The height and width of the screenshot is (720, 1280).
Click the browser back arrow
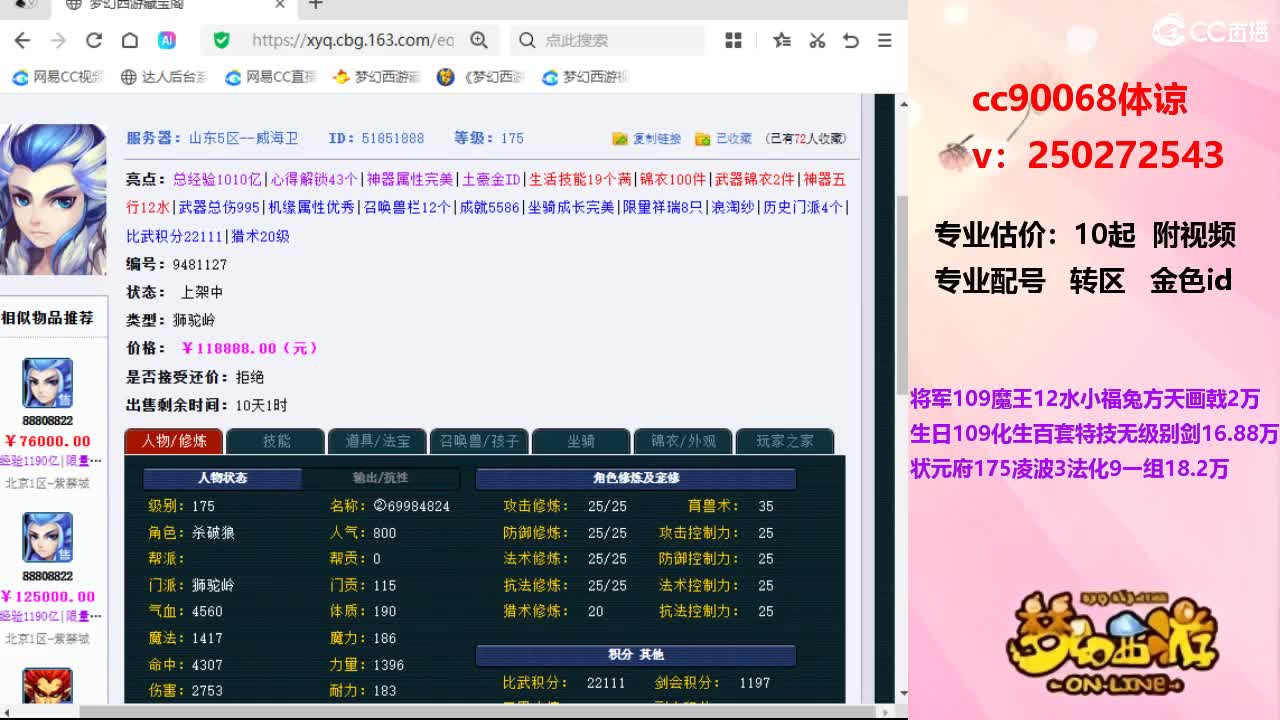pos(22,40)
